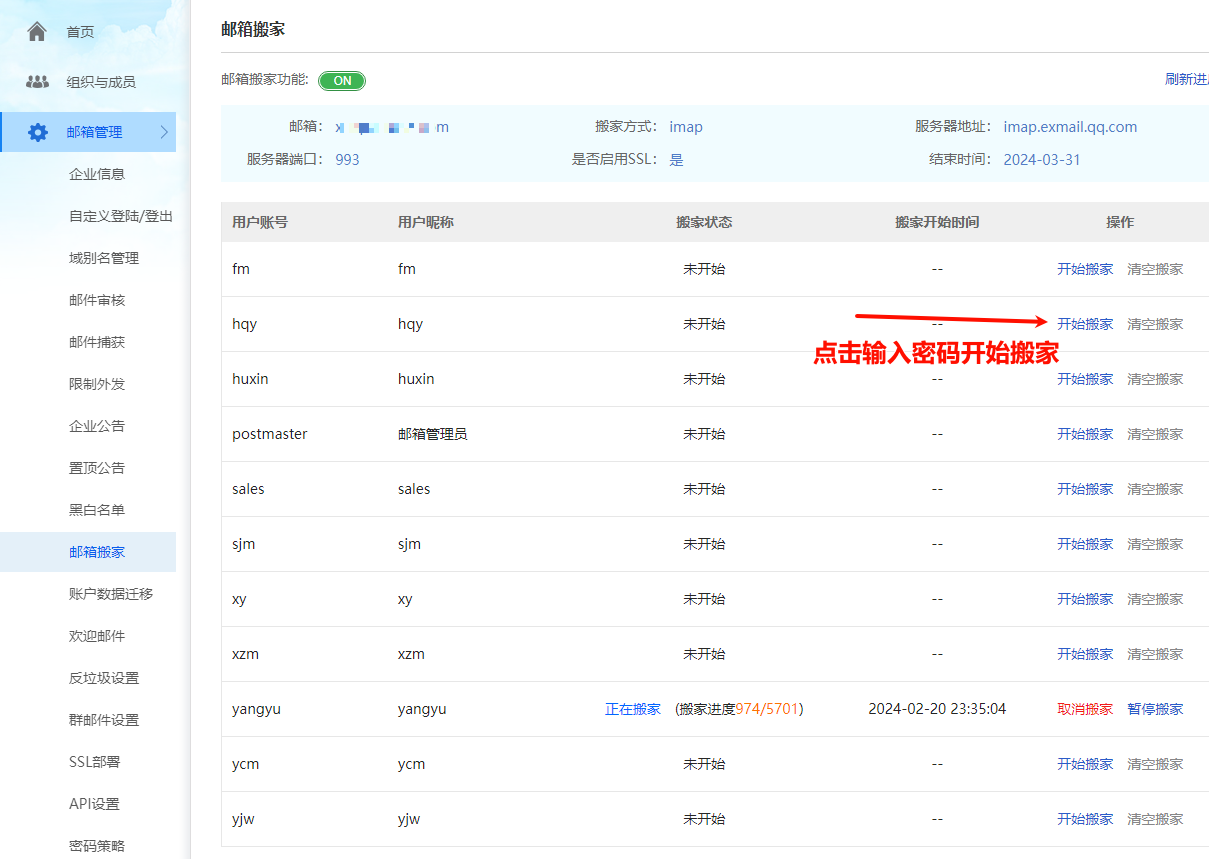
Task: Open 置顶公告 submenu item
Action: 97,468
